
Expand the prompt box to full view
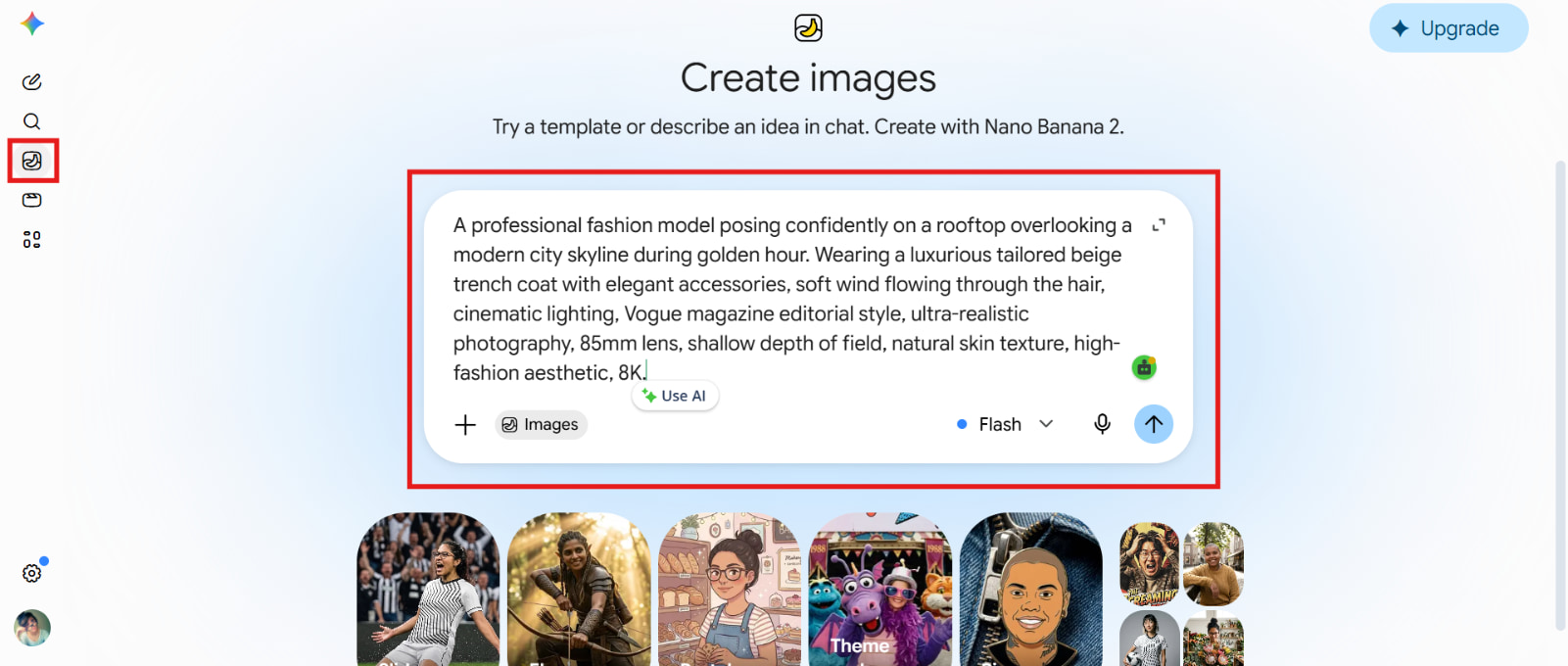pos(1159,225)
